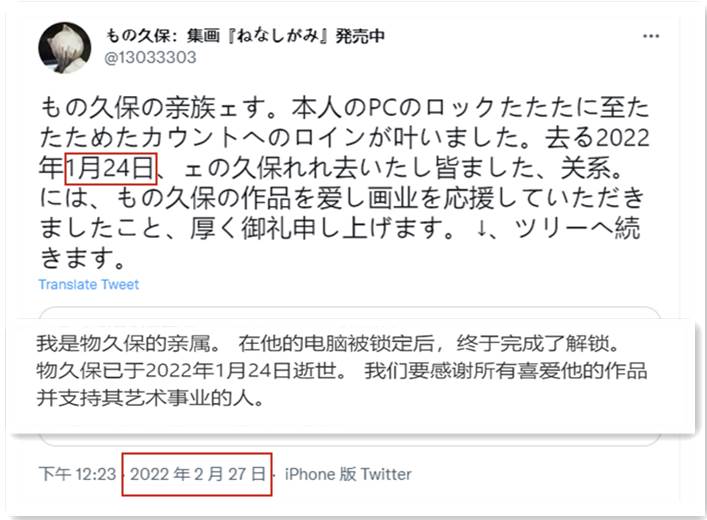
Task: Click the Chinese translation overlay text
Action: click(341, 371)
